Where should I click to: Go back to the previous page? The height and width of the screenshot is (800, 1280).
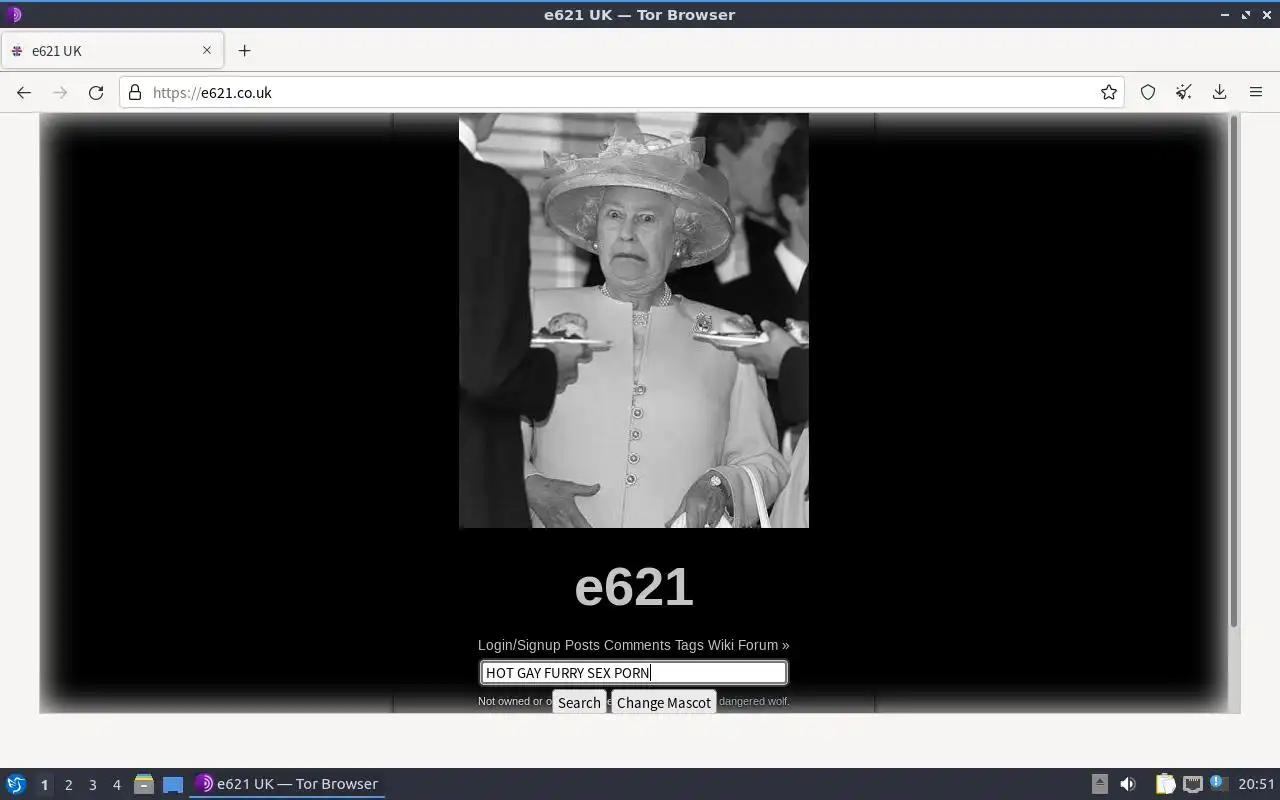click(x=24, y=92)
